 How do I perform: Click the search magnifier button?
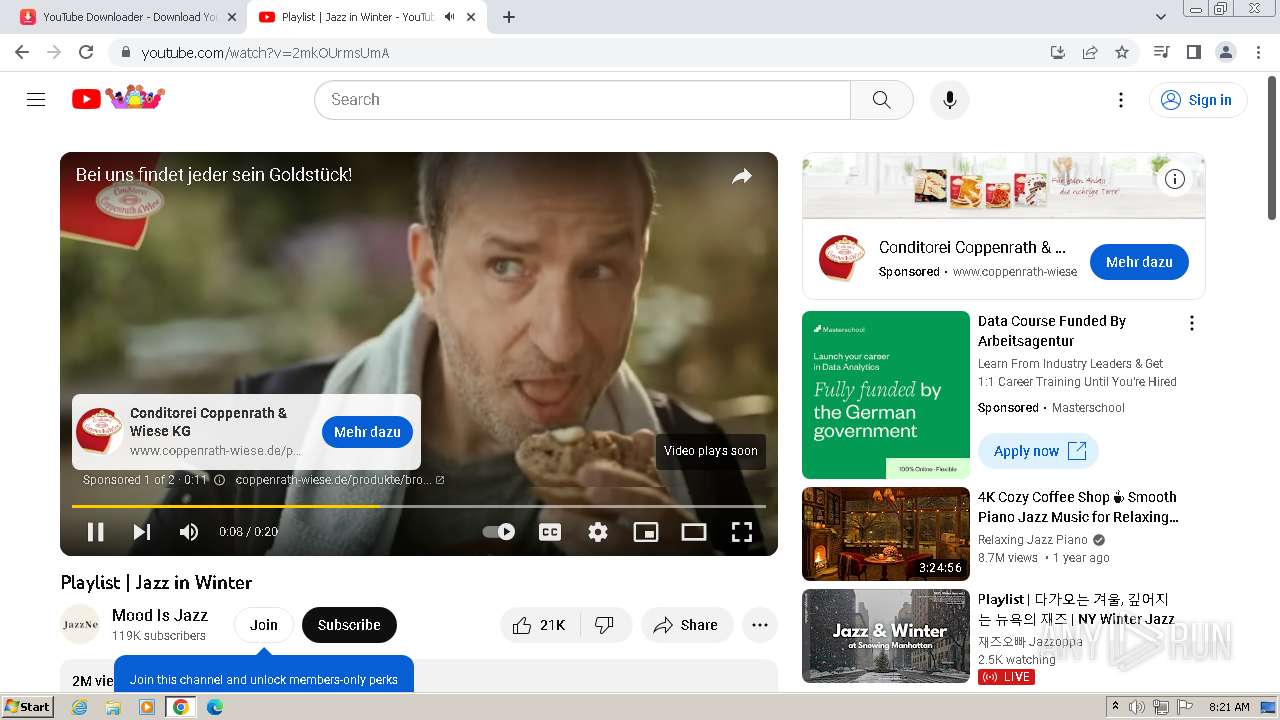(881, 99)
